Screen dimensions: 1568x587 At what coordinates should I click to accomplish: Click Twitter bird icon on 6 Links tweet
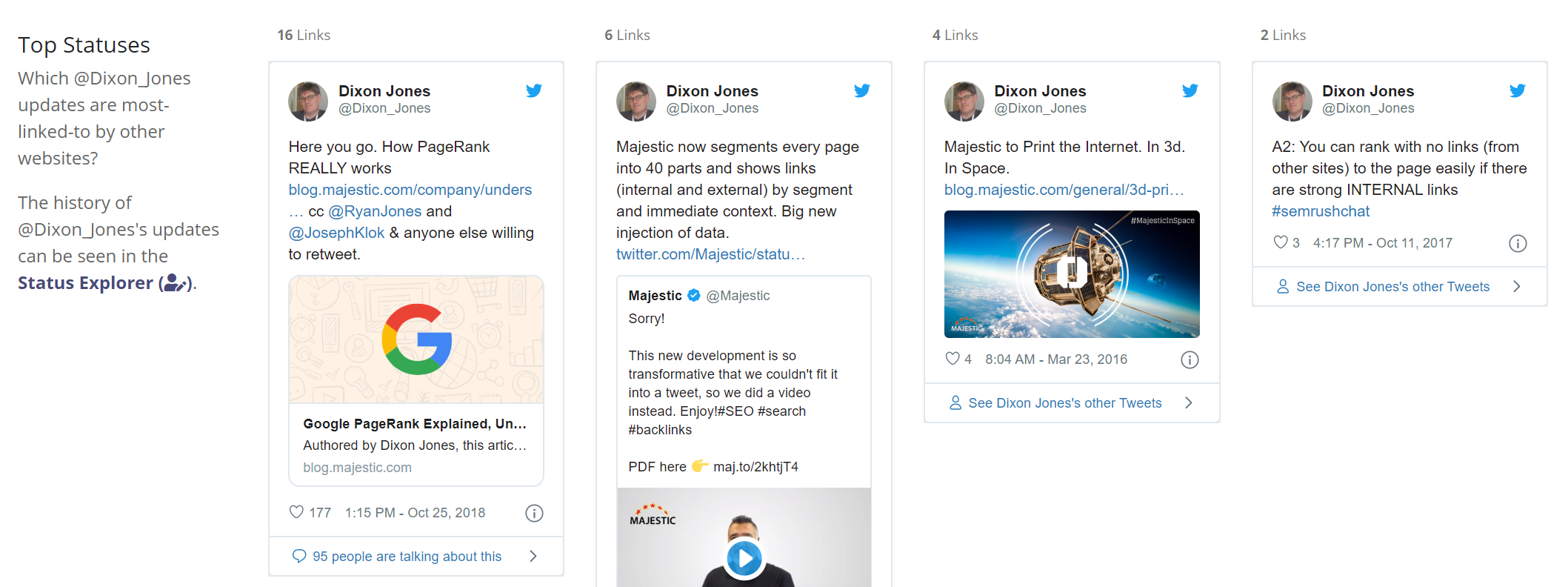pos(861,90)
